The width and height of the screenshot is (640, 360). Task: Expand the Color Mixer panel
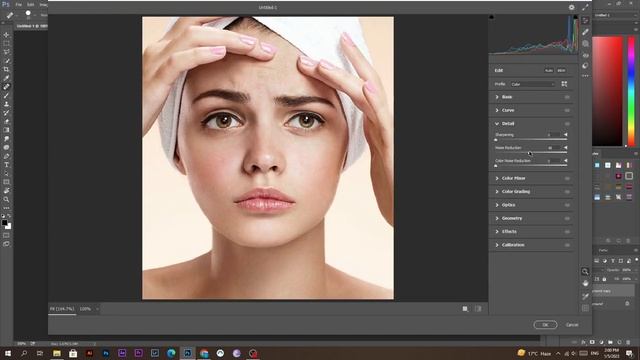(x=497, y=178)
